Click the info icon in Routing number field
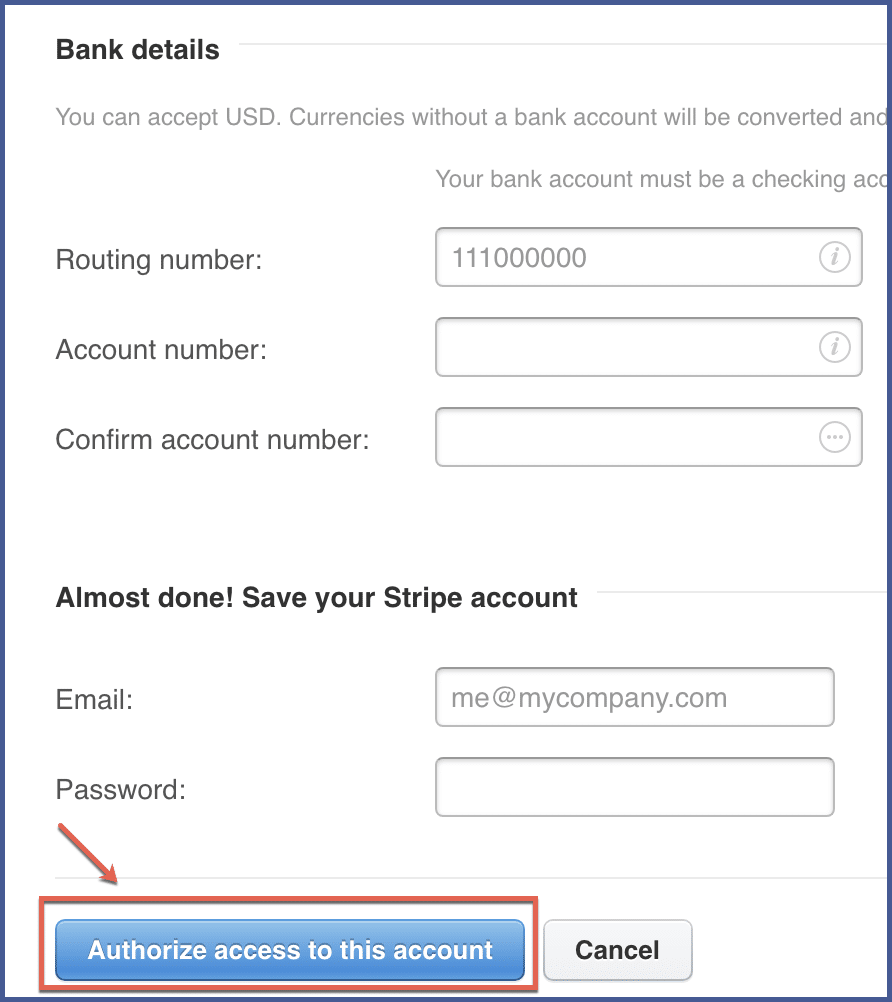 (x=834, y=257)
